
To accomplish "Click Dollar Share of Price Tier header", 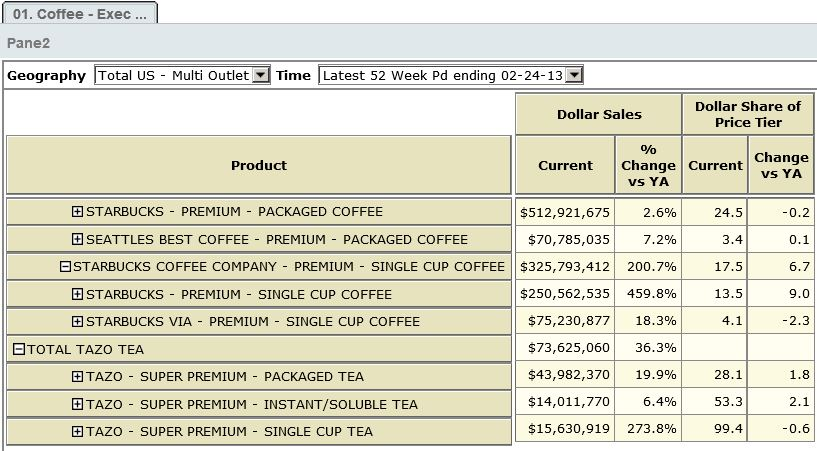I will (x=748, y=114).
